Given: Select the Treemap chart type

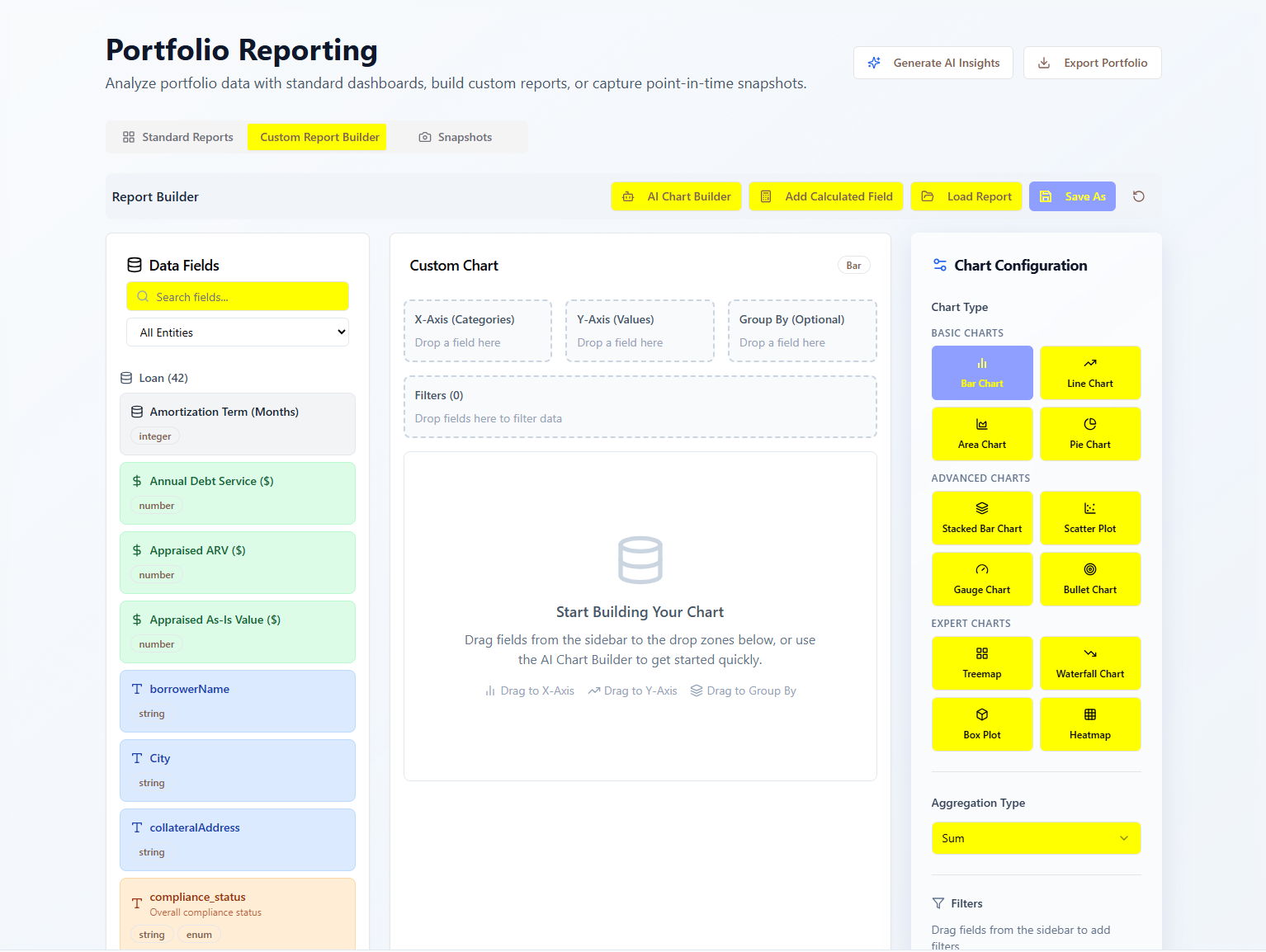Looking at the screenshot, I should (981, 663).
